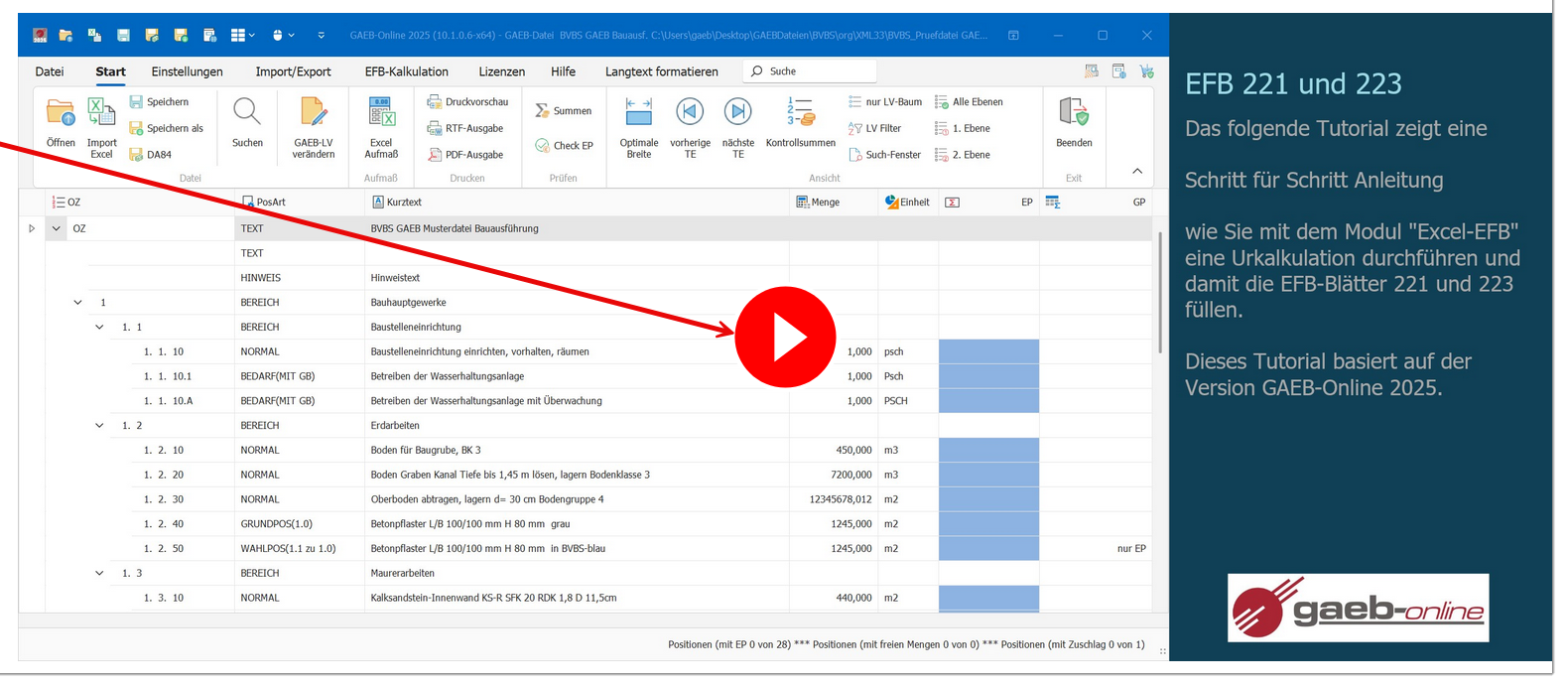The height and width of the screenshot is (688, 1568).
Task: Collapse the 1.2 Erdarbeiten section
Action: [99, 425]
